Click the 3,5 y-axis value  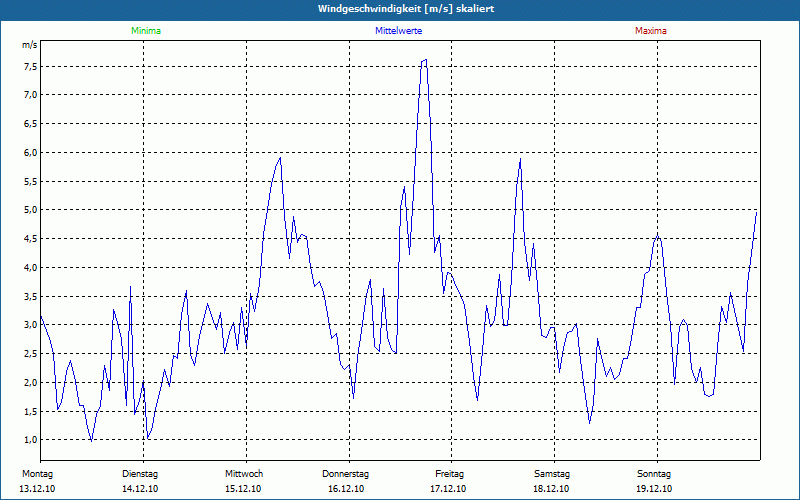click(30, 296)
